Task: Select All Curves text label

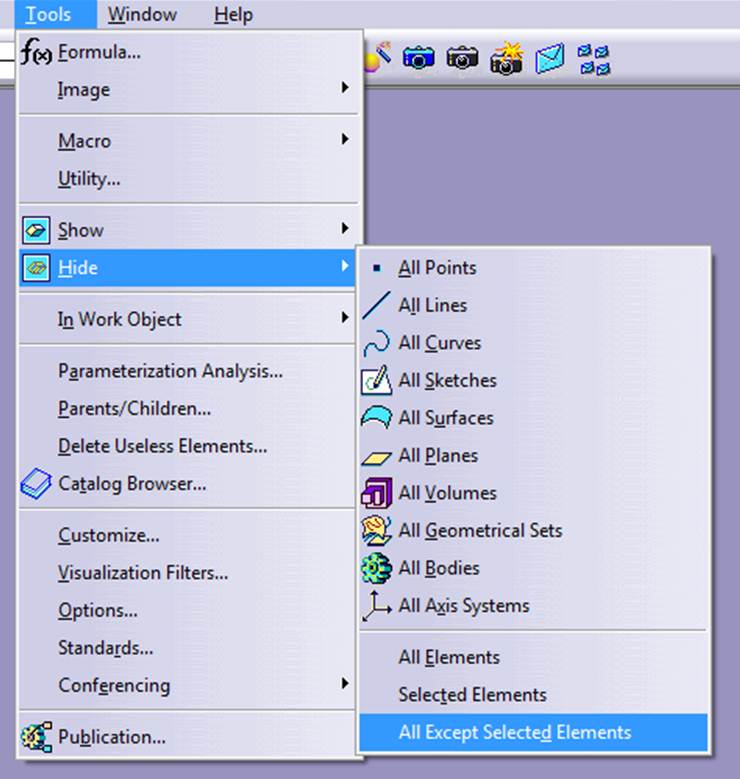Action: [x=440, y=343]
